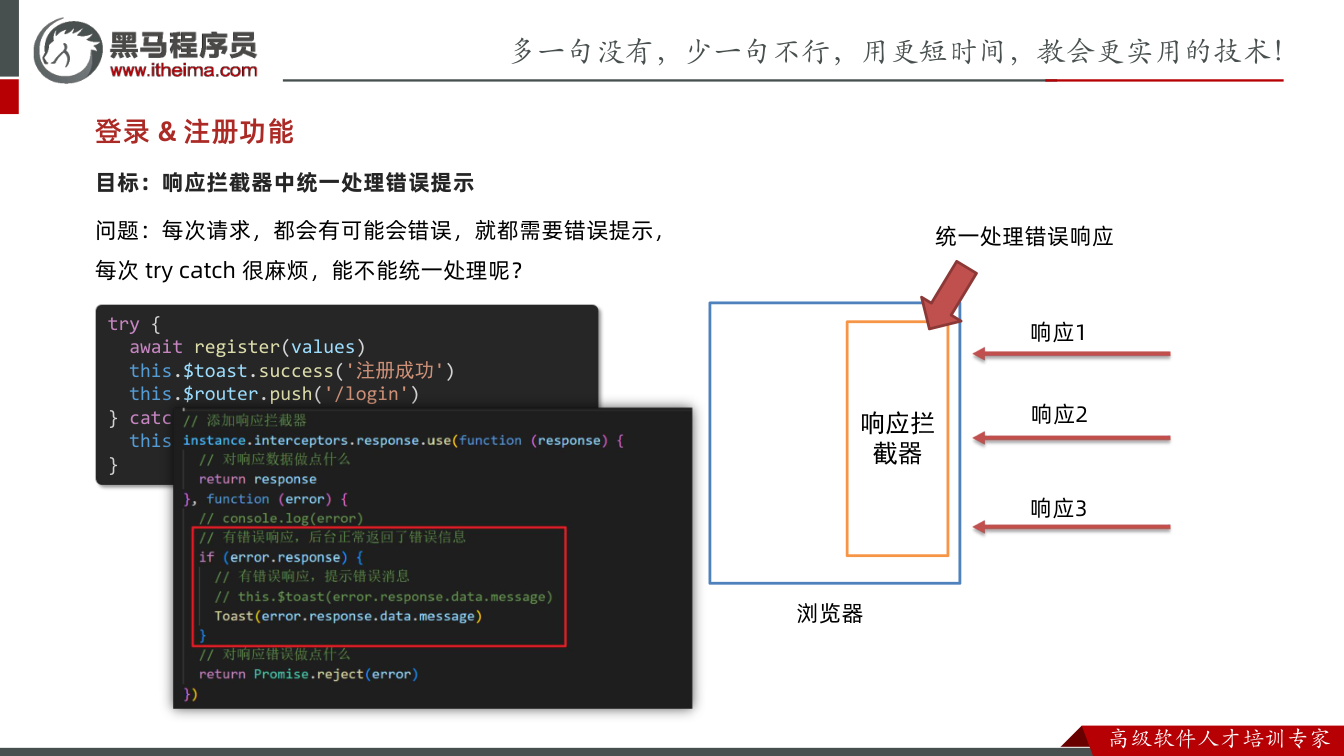Click the 响应2 label
Viewport: 1344px width, 756px height.
coord(1059,414)
